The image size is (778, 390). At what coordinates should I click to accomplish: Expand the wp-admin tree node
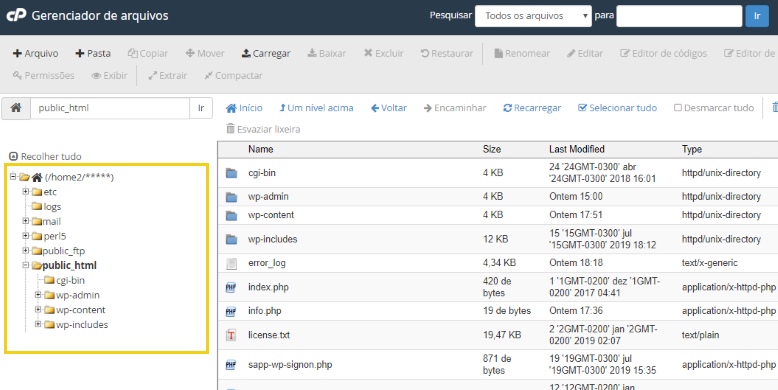coord(38,295)
